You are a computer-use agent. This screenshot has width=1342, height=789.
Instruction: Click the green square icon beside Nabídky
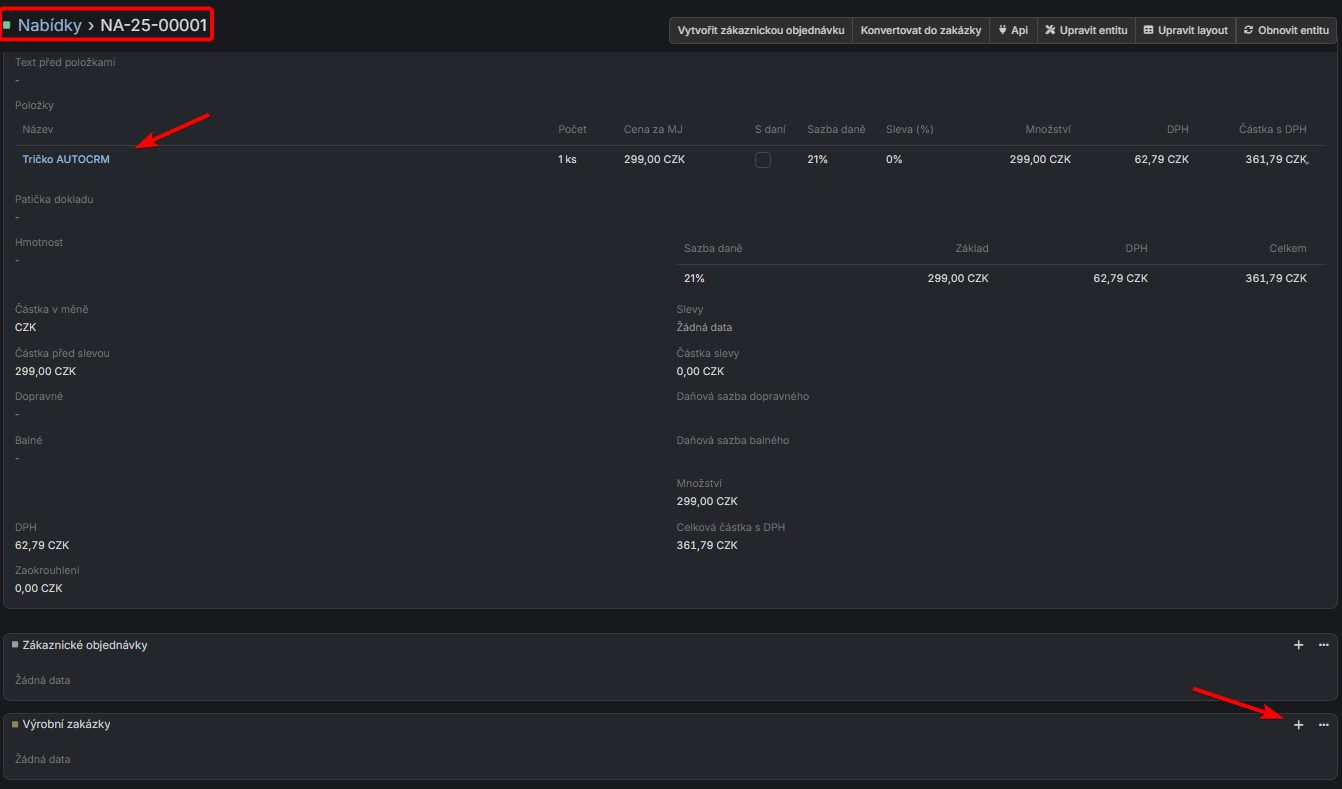tap(8, 25)
